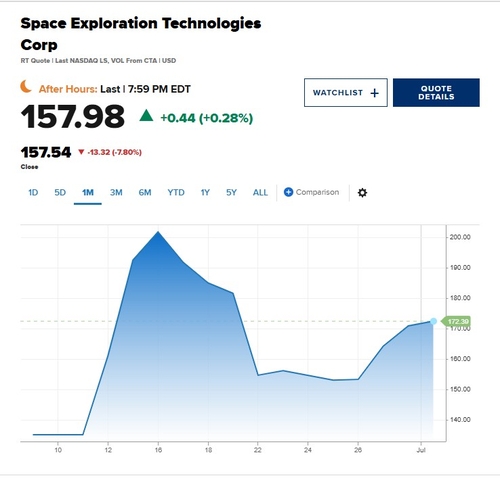500x478 pixels.
Task: Click the blue plus Comparison icon
Action: 288,192
